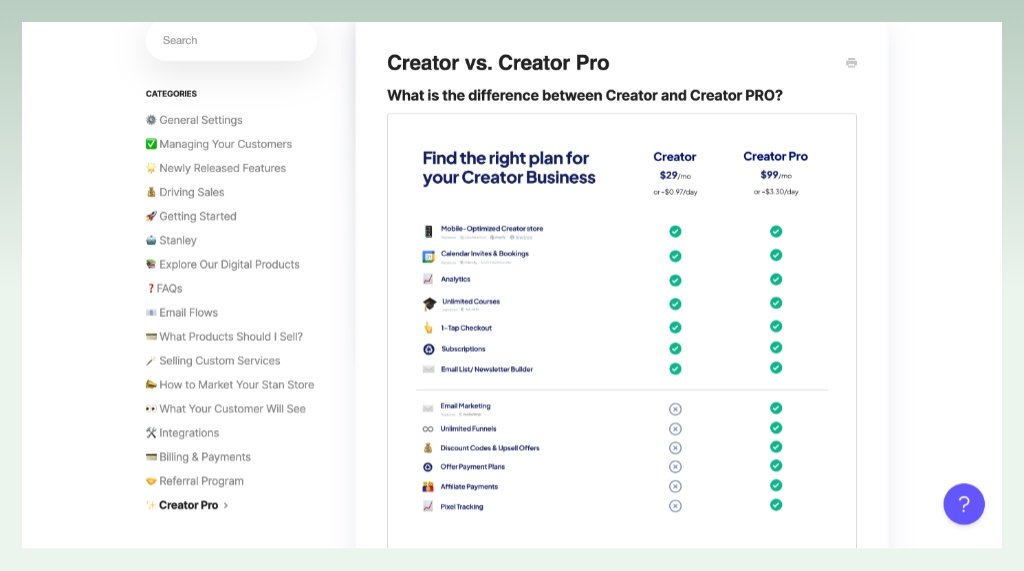This screenshot has height=571, width=1024.
Task: Select the Creator Pro category
Action: [x=188, y=506]
